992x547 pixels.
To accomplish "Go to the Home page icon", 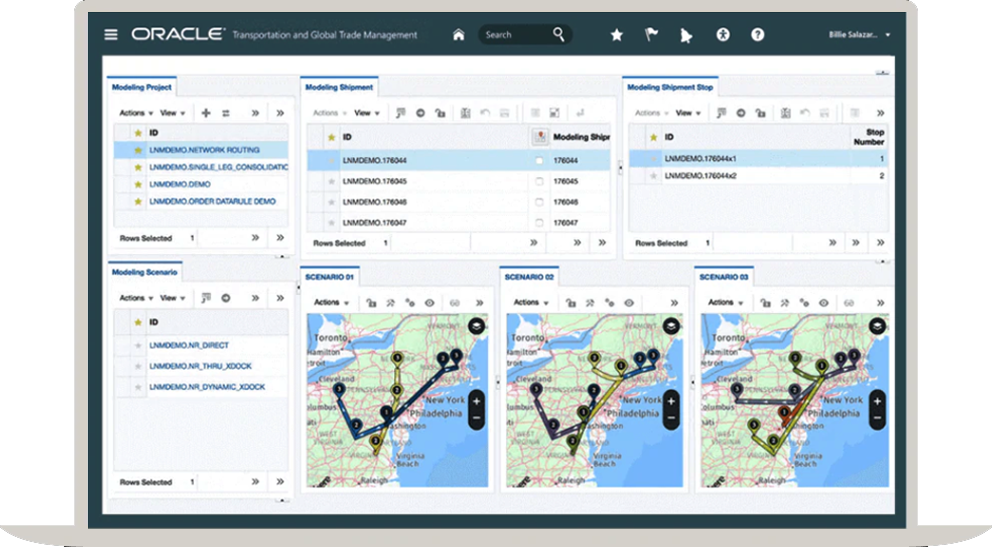I will coord(459,35).
